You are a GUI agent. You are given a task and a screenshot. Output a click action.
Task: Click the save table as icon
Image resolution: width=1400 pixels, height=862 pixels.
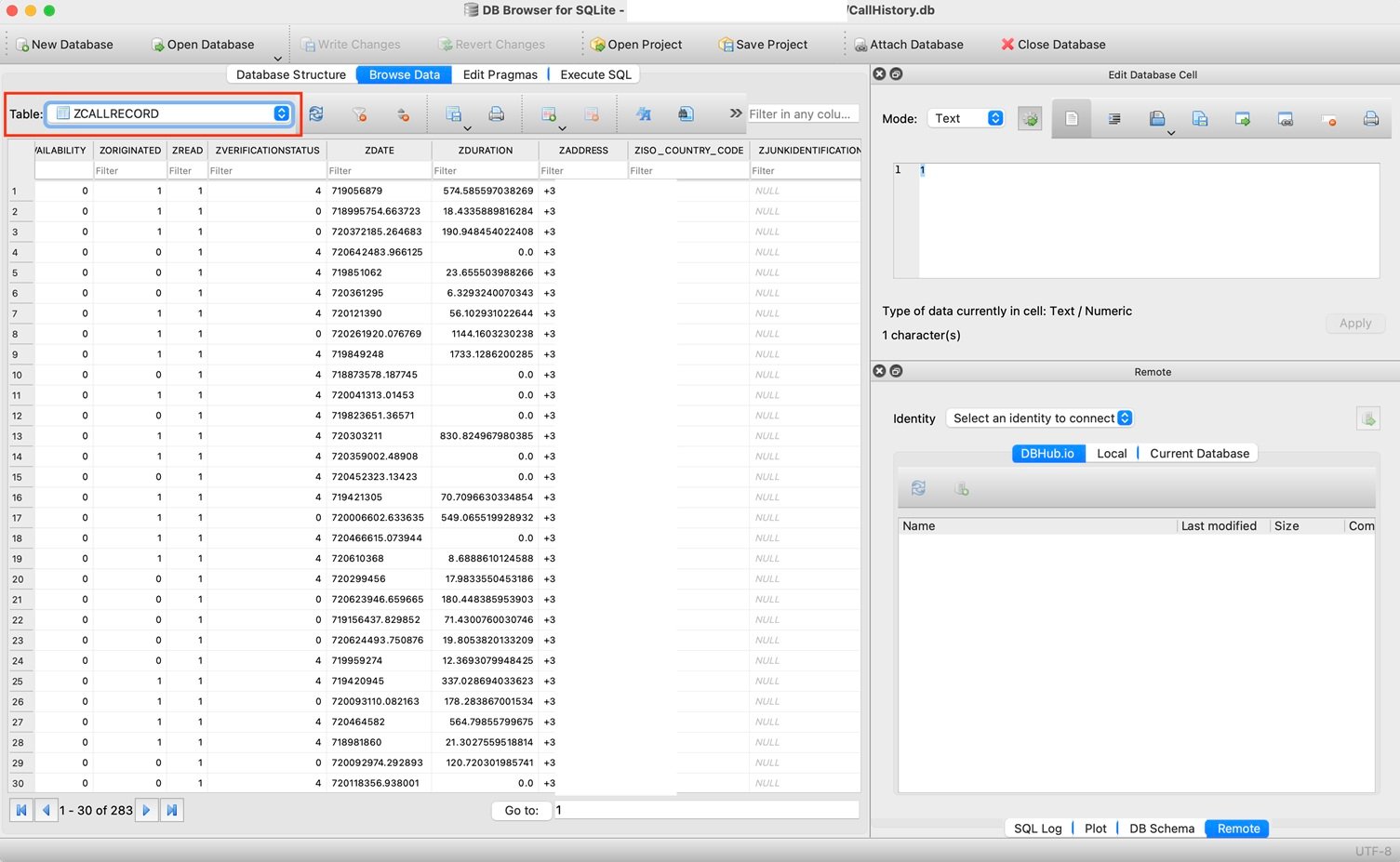[x=453, y=113]
